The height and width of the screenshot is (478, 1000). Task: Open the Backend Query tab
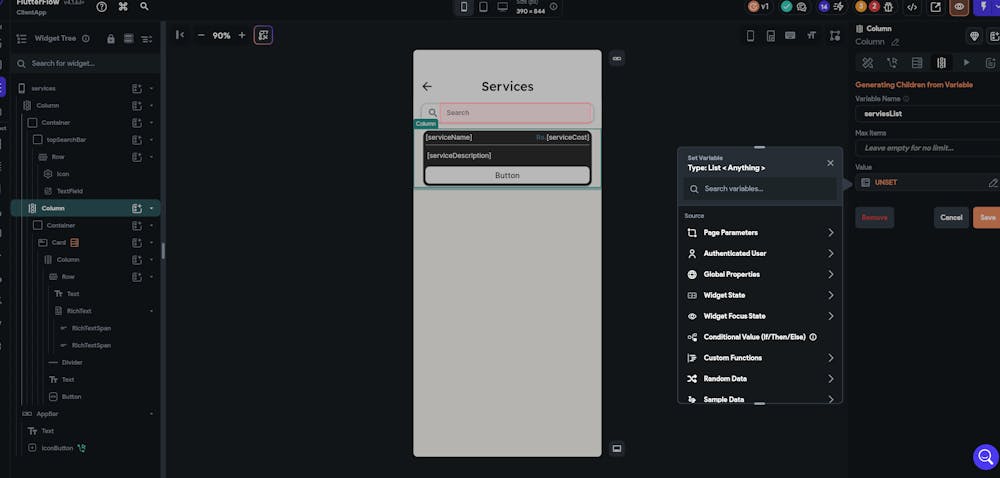tap(917, 62)
